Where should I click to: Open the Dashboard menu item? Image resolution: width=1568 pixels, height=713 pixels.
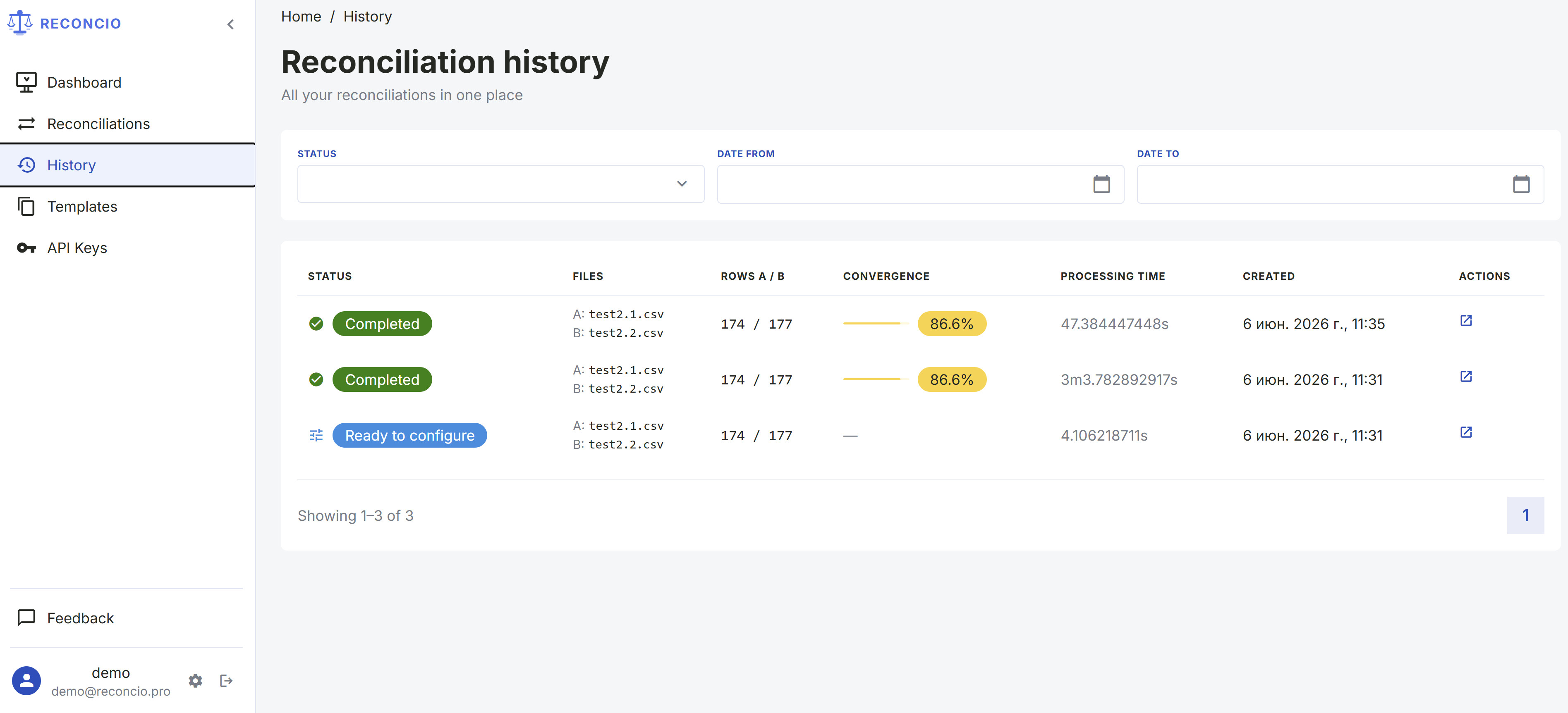[127, 82]
